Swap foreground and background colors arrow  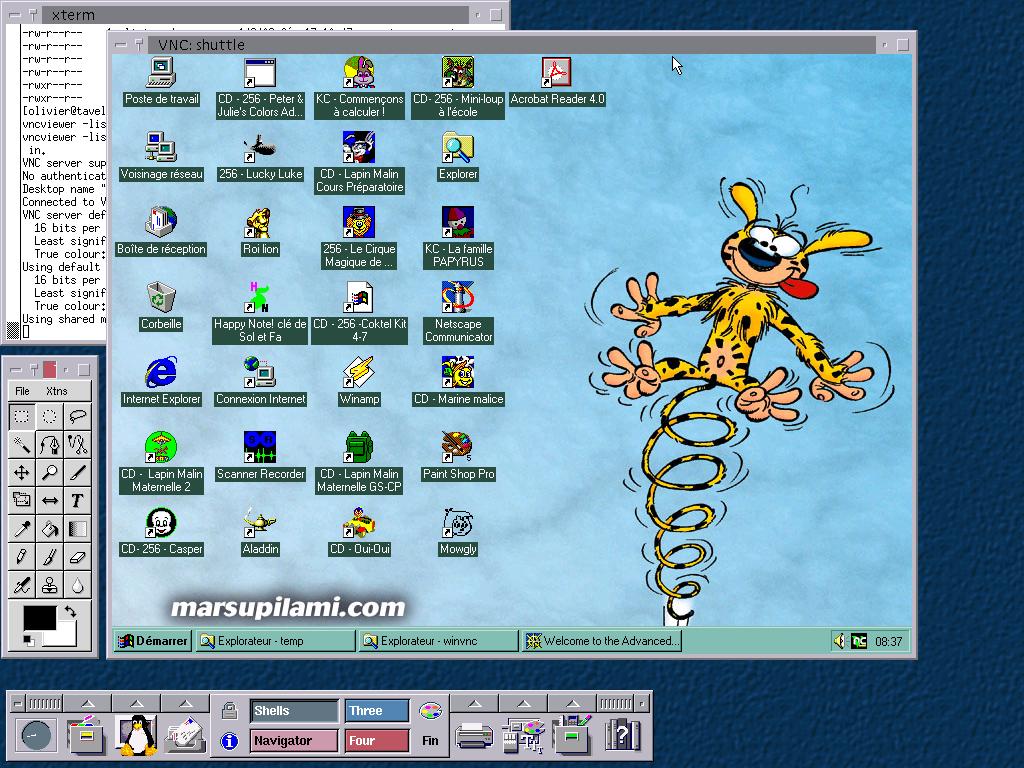pyautogui.click(x=69, y=612)
